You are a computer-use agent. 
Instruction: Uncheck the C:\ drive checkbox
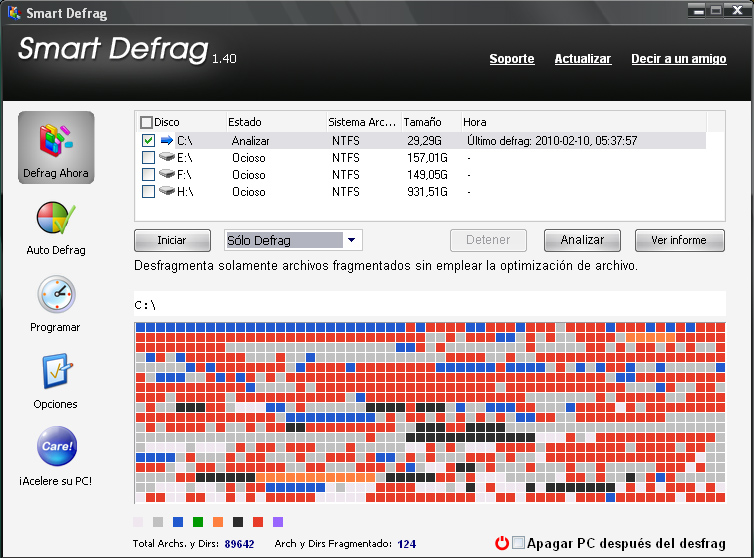coord(149,140)
